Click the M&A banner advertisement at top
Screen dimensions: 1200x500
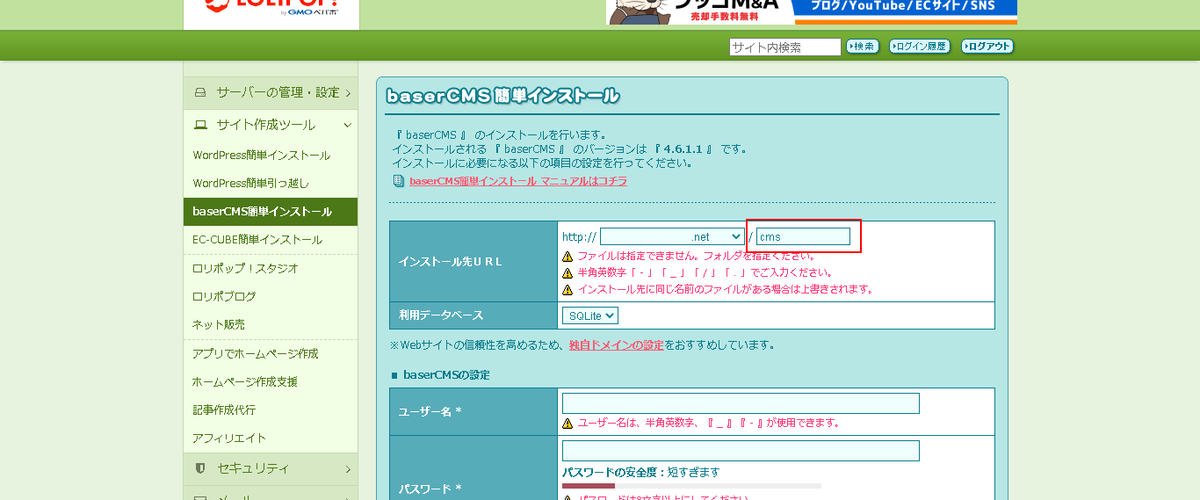812,12
